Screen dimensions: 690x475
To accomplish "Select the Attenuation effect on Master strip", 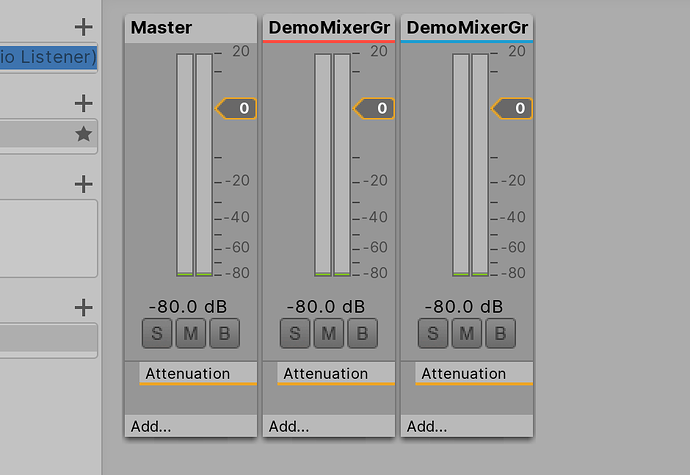I will 198,373.
